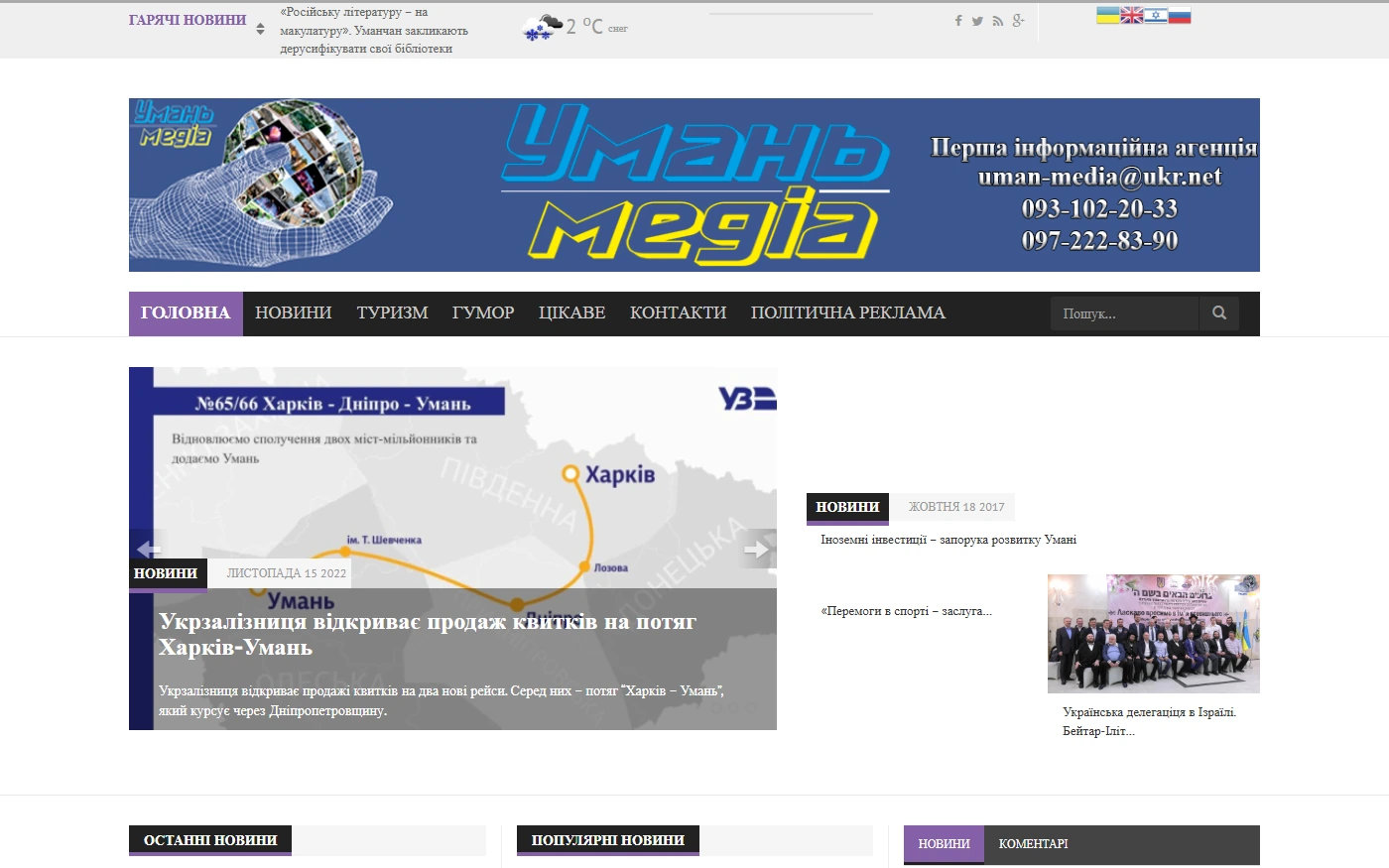Click the Умань Медіа banner logo

(x=694, y=185)
